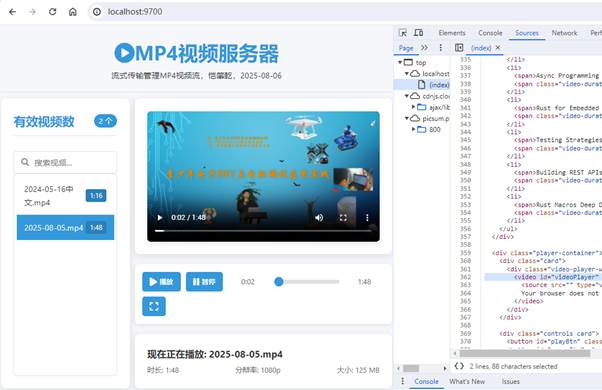
Task: Activate DevTools inspect element picker
Action: point(403,33)
